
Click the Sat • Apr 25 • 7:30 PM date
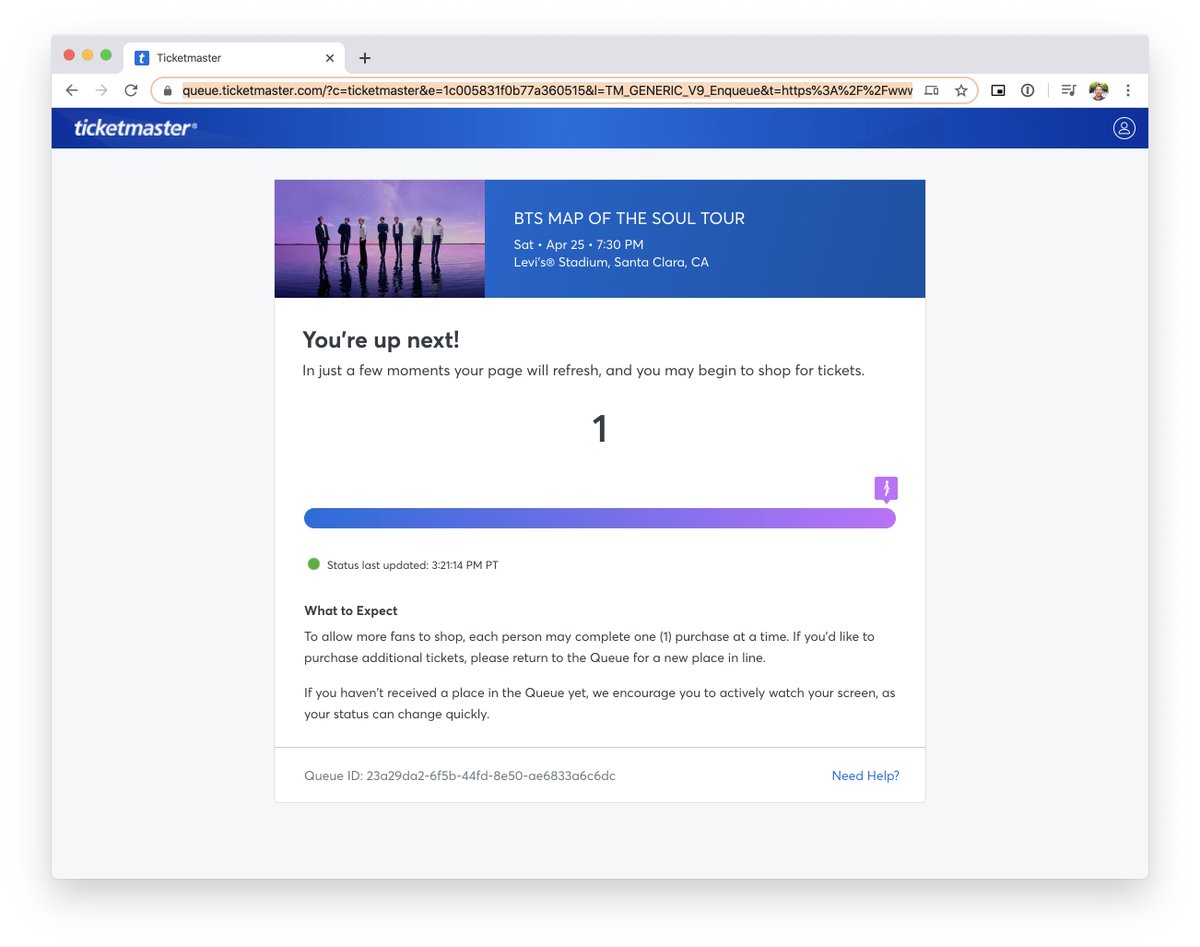tap(578, 244)
